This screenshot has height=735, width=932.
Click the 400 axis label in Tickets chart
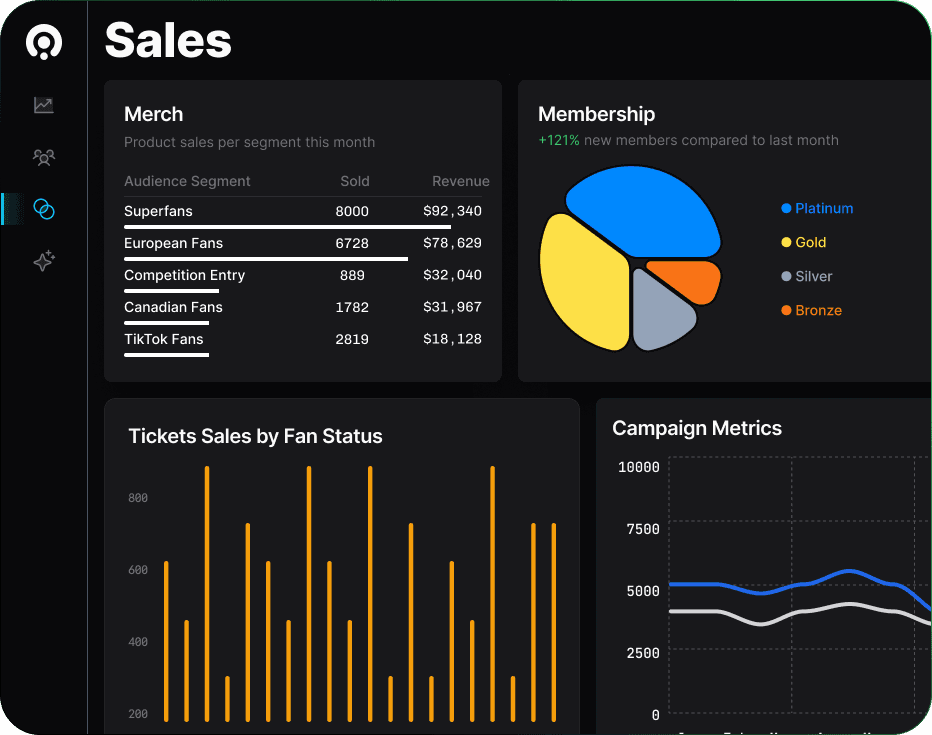point(138,642)
